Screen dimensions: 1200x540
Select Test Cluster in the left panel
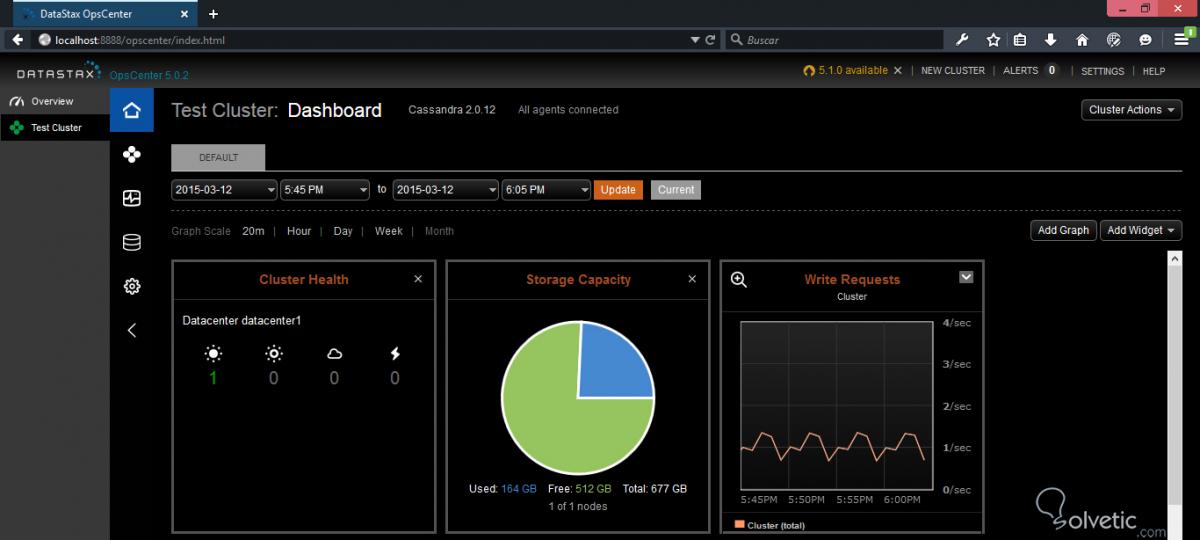pyautogui.click(x=55, y=128)
